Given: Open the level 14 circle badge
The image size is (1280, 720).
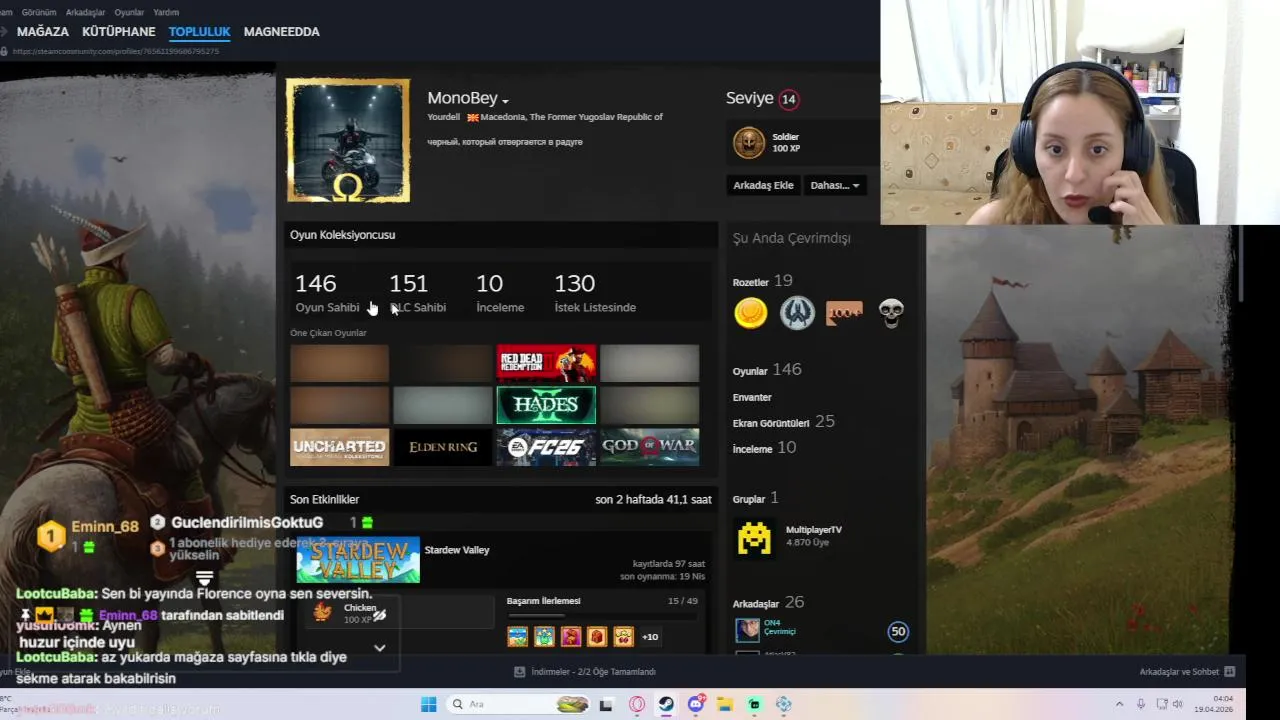Looking at the screenshot, I should (x=789, y=99).
